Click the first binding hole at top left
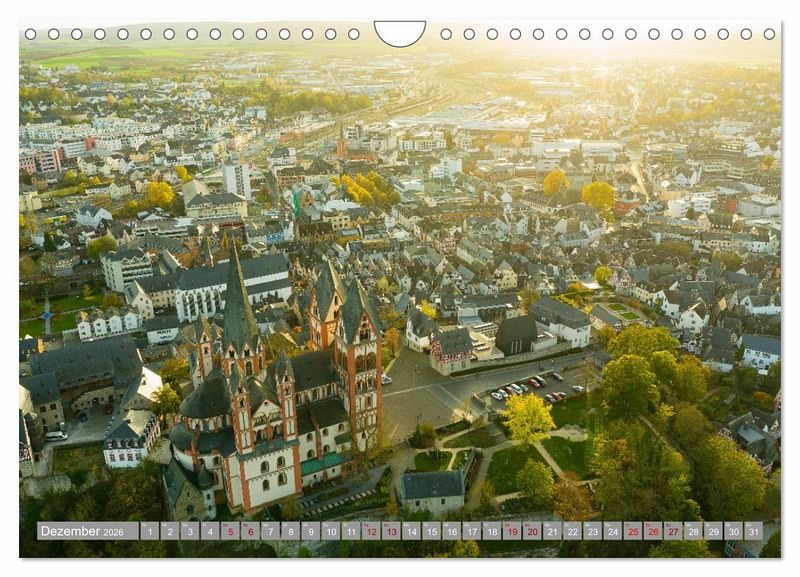 click(x=30, y=34)
